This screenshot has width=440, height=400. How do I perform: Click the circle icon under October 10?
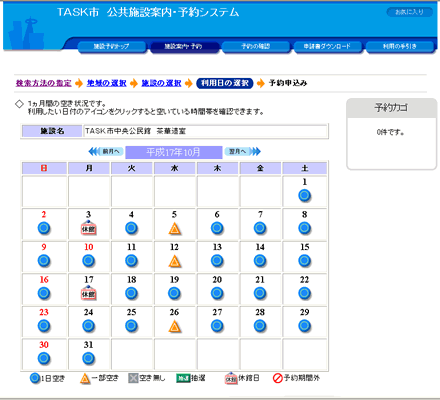pyautogui.click(x=88, y=261)
